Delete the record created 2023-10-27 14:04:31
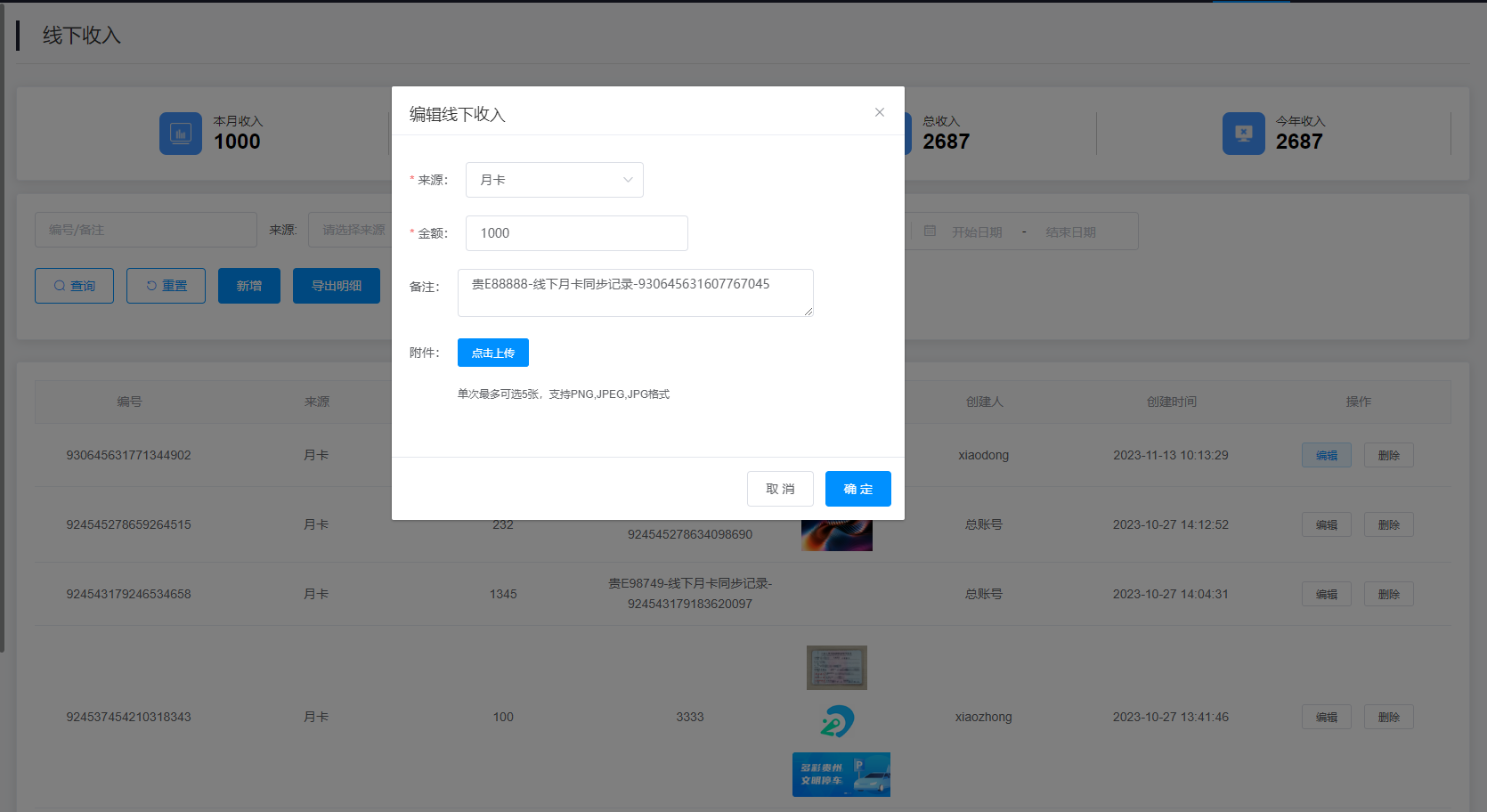 (x=1388, y=594)
